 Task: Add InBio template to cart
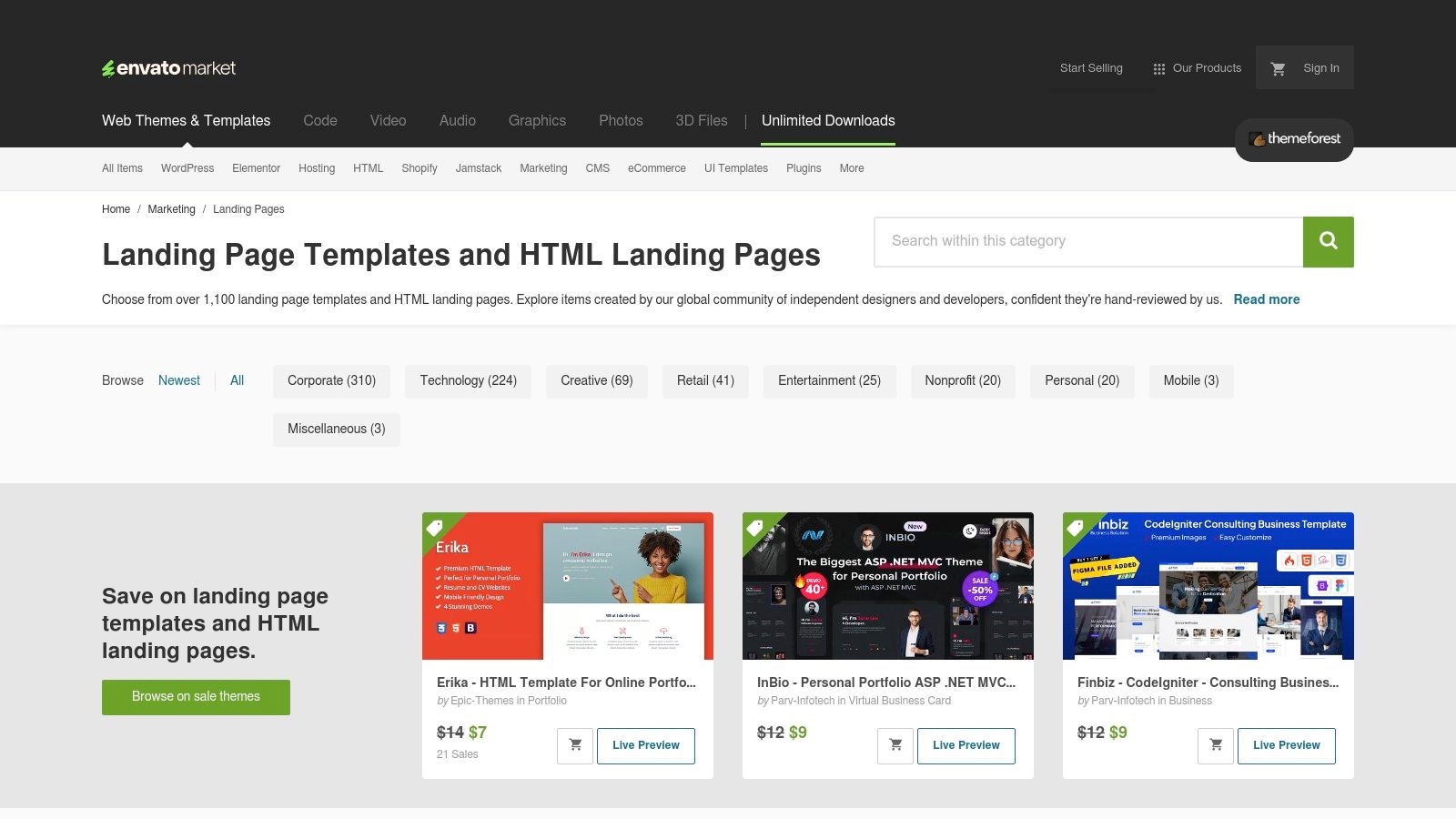pos(895,745)
